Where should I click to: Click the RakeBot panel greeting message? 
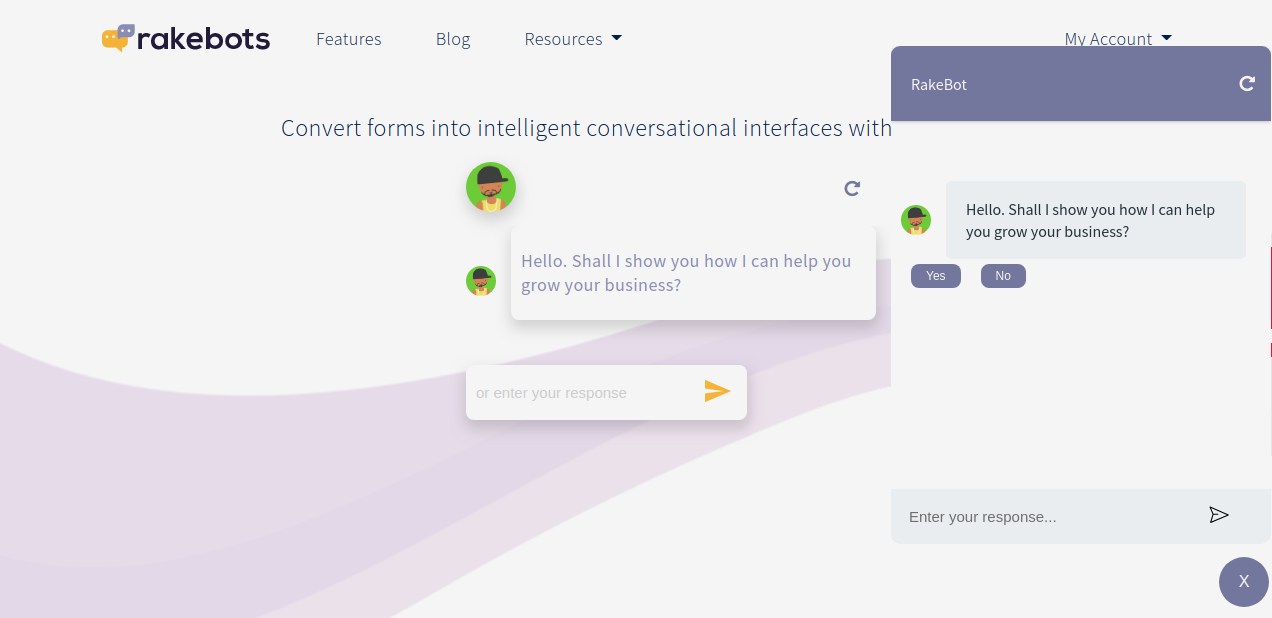pyautogui.click(x=1095, y=220)
